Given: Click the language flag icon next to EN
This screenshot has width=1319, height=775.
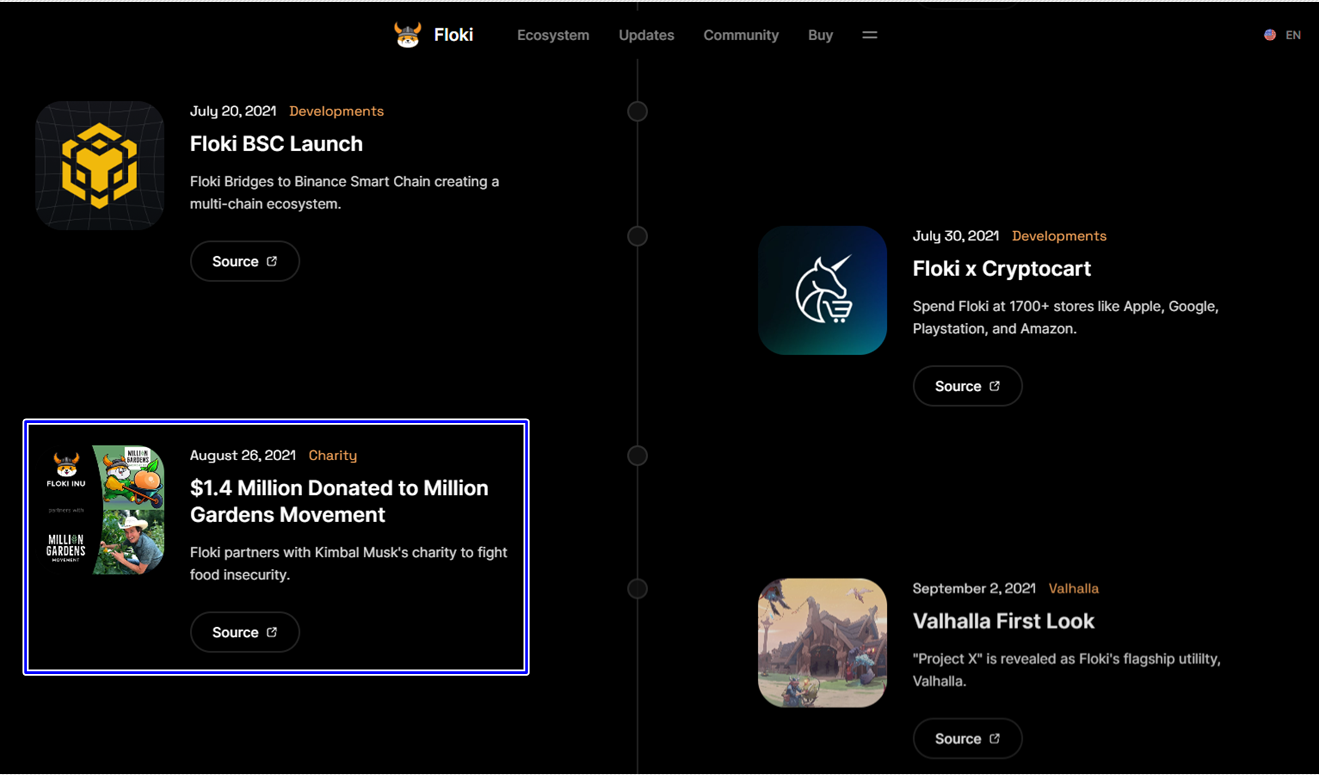Looking at the screenshot, I should [1270, 35].
